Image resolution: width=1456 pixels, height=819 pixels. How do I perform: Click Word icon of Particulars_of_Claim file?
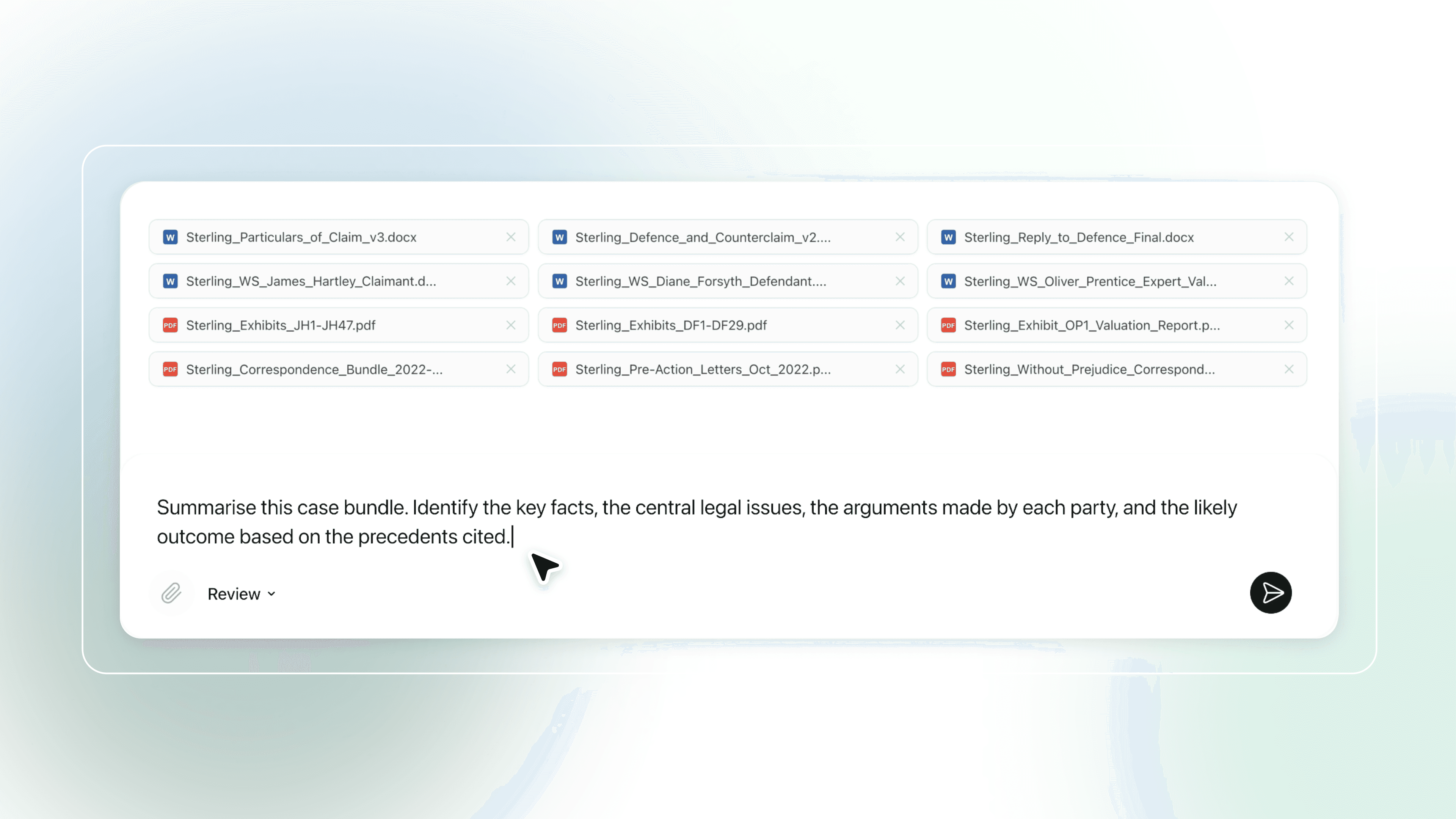pos(170,237)
